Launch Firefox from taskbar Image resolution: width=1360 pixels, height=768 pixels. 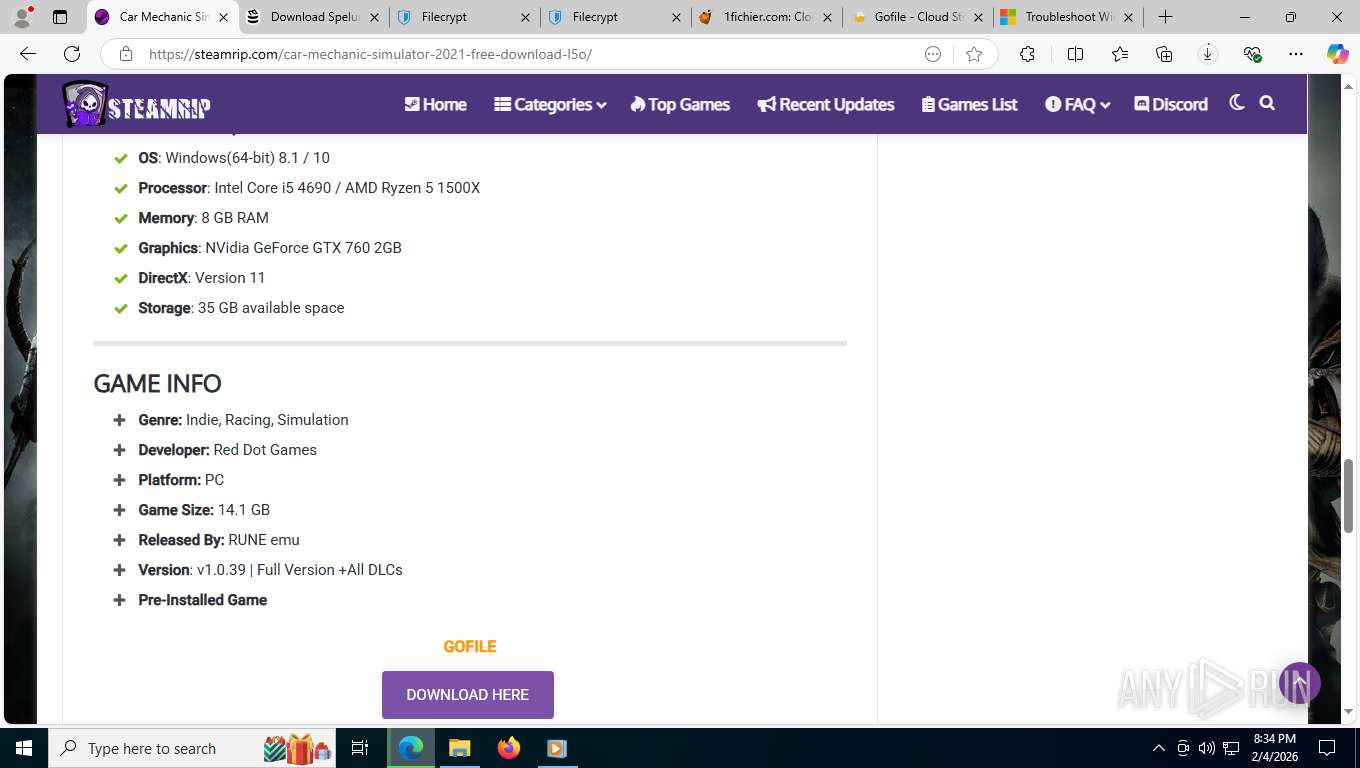point(508,748)
